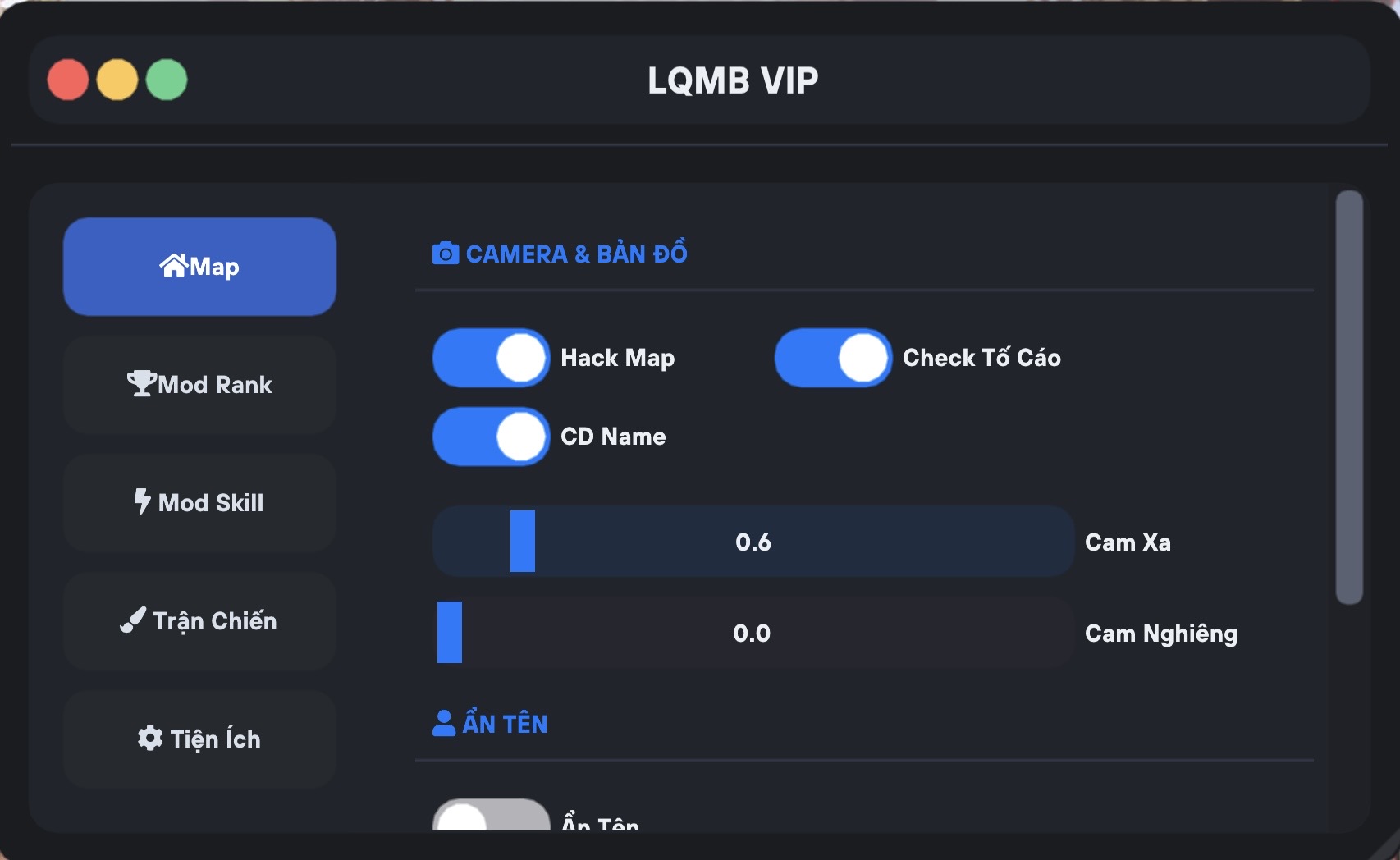The width and height of the screenshot is (1400, 860).
Task: Click the Cam Xa slider track
Action: point(753,542)
